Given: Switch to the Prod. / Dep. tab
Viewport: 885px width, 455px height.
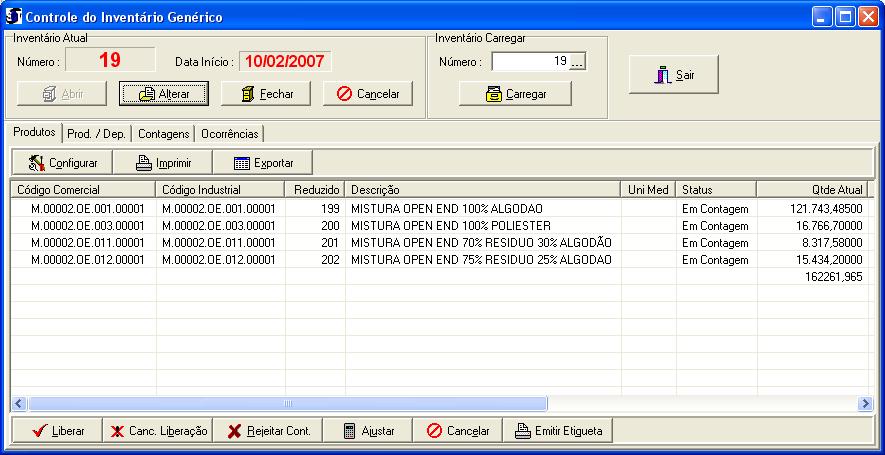Looking at the screenshot, I should pyautogui.click(x=97, y=133).
